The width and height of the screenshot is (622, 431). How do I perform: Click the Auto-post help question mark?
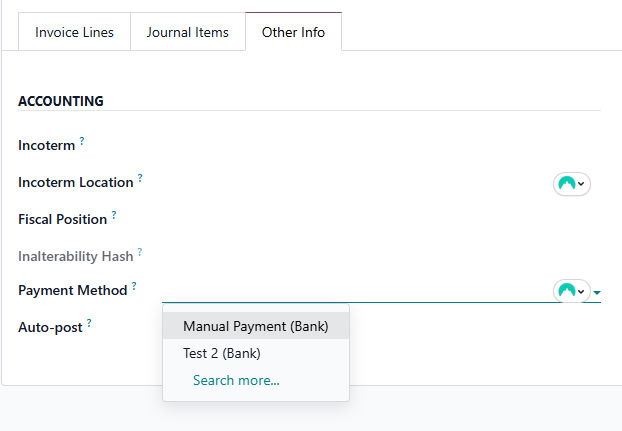[89, 323]
